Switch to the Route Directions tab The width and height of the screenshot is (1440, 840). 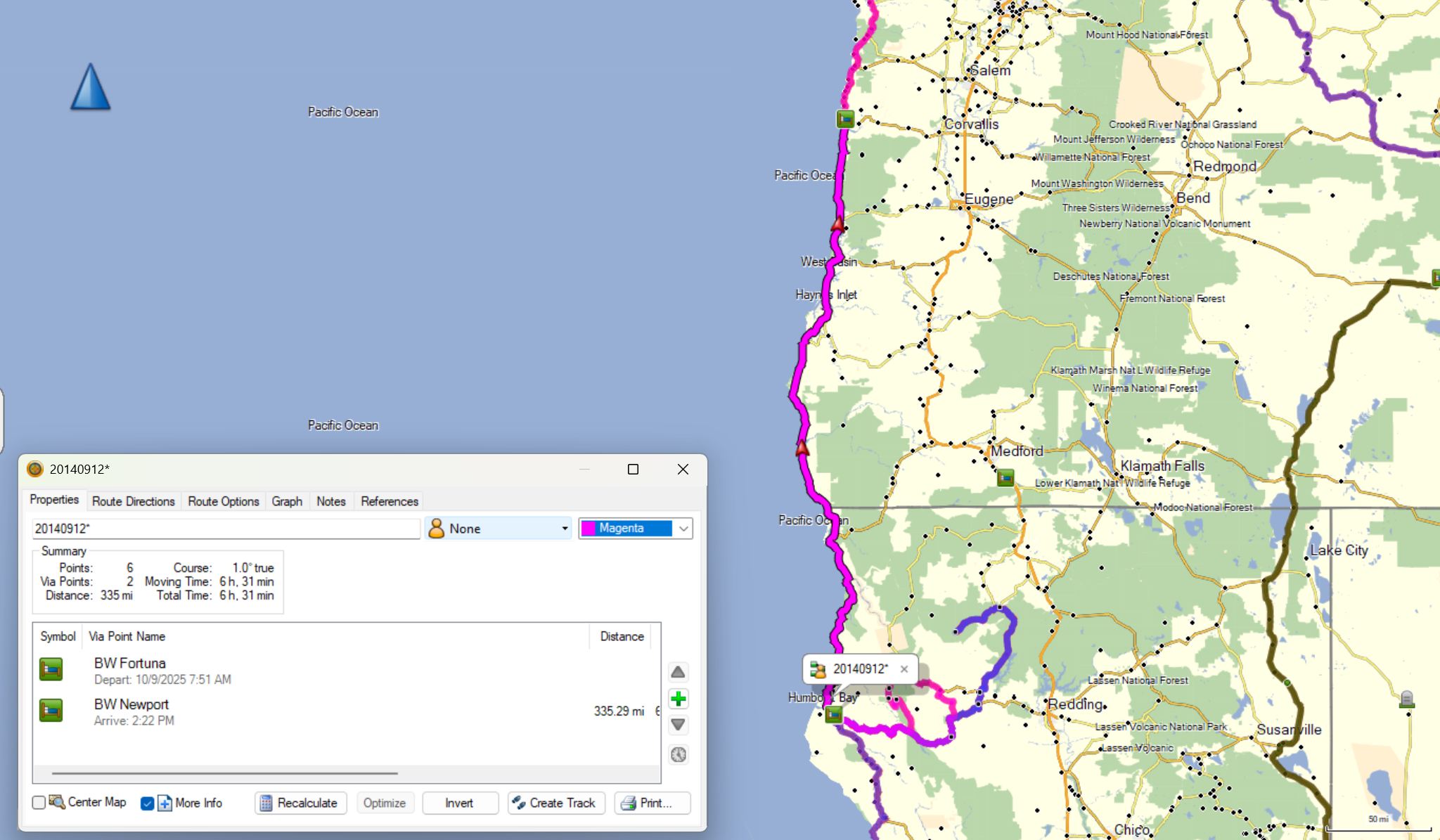coord(133,501)
